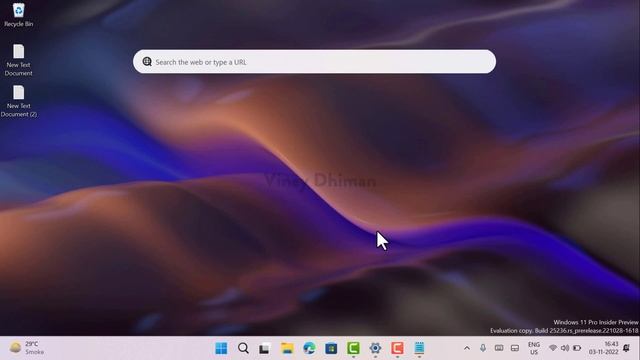
Task: Open the notifications bell icon
Action: [x=627, y=348]
